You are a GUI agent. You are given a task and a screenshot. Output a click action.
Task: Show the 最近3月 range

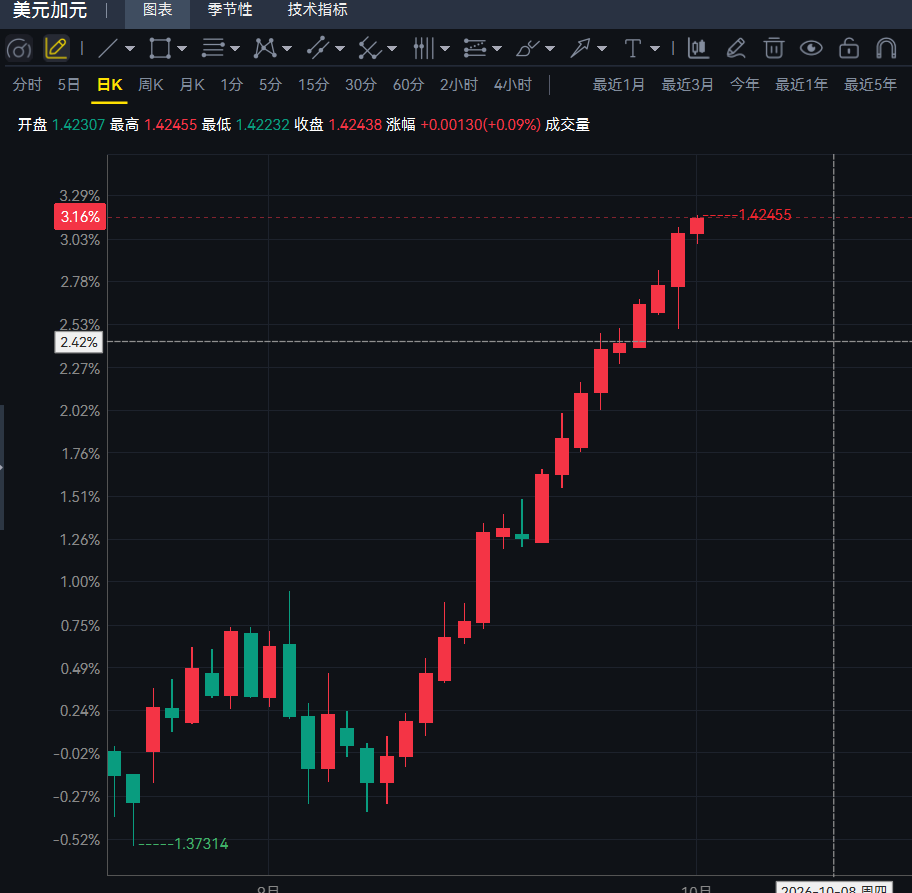(687, 85)
